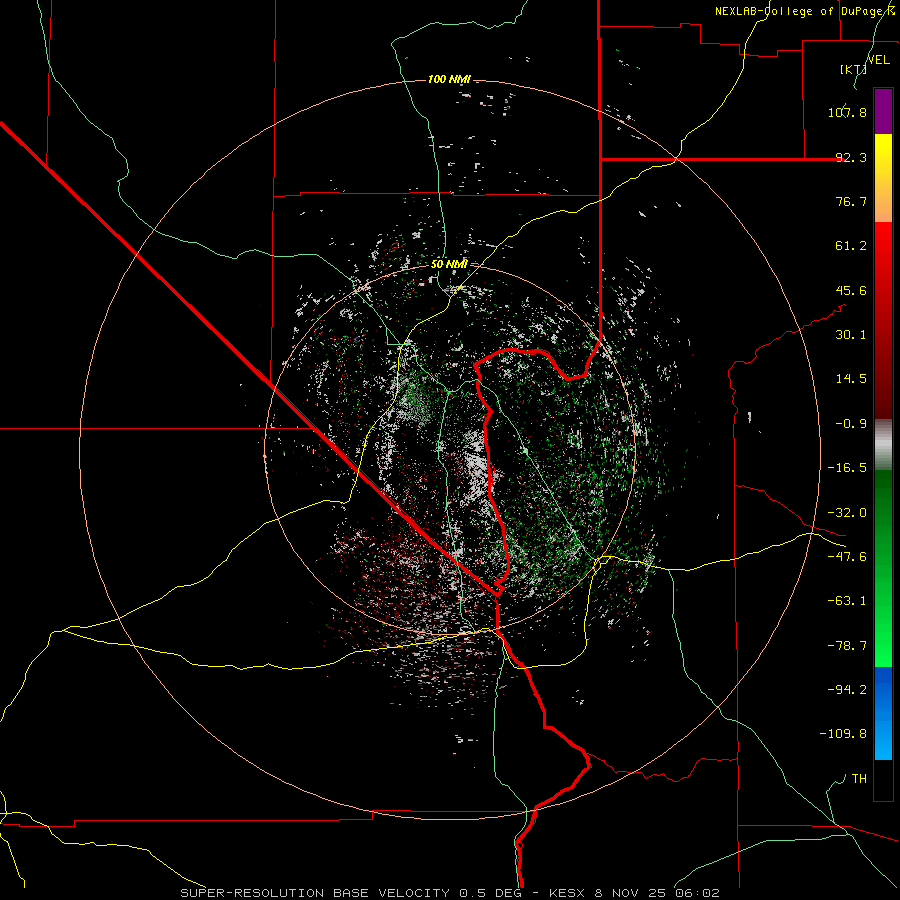Click the -0.9 velocity value
Image resolution: width=900 pixels, height=900 pixels.
(851, 424)
